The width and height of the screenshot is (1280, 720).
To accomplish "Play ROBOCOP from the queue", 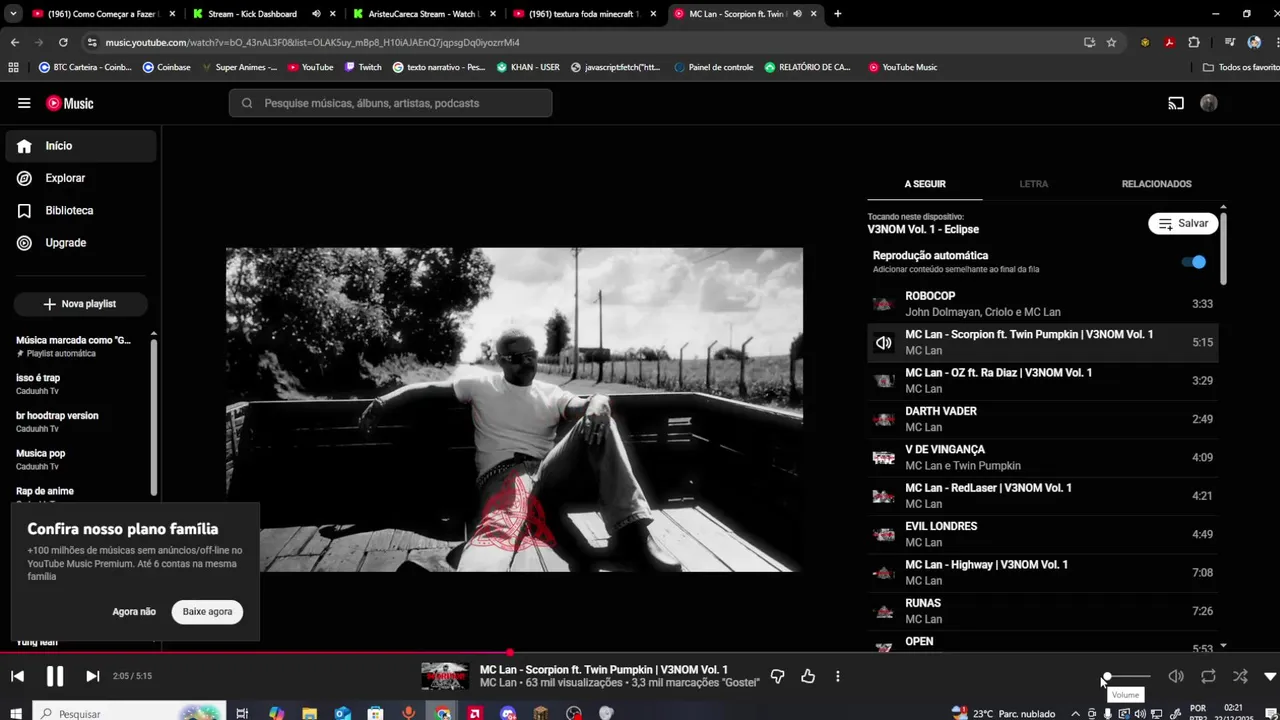I will 1043,304.
